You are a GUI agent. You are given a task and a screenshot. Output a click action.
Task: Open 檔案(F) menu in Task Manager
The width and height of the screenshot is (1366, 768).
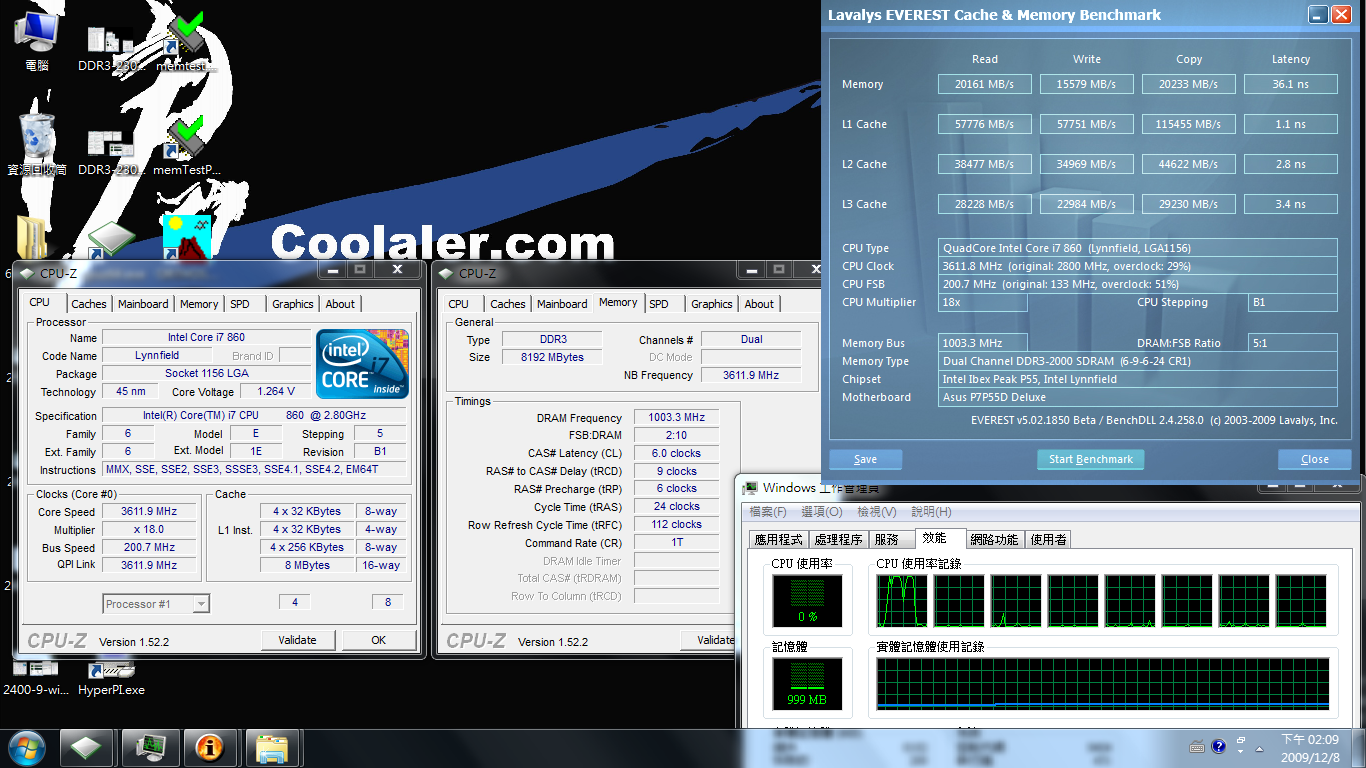click(x=768, y=512)
